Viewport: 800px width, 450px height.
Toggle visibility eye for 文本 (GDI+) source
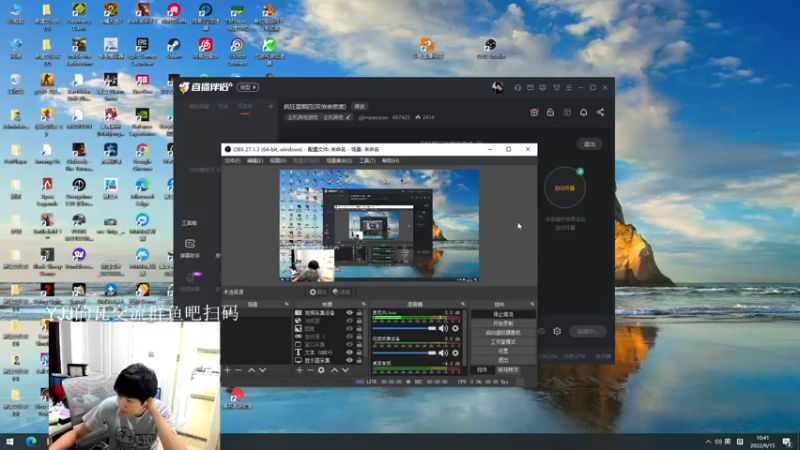tap(349, 353)
